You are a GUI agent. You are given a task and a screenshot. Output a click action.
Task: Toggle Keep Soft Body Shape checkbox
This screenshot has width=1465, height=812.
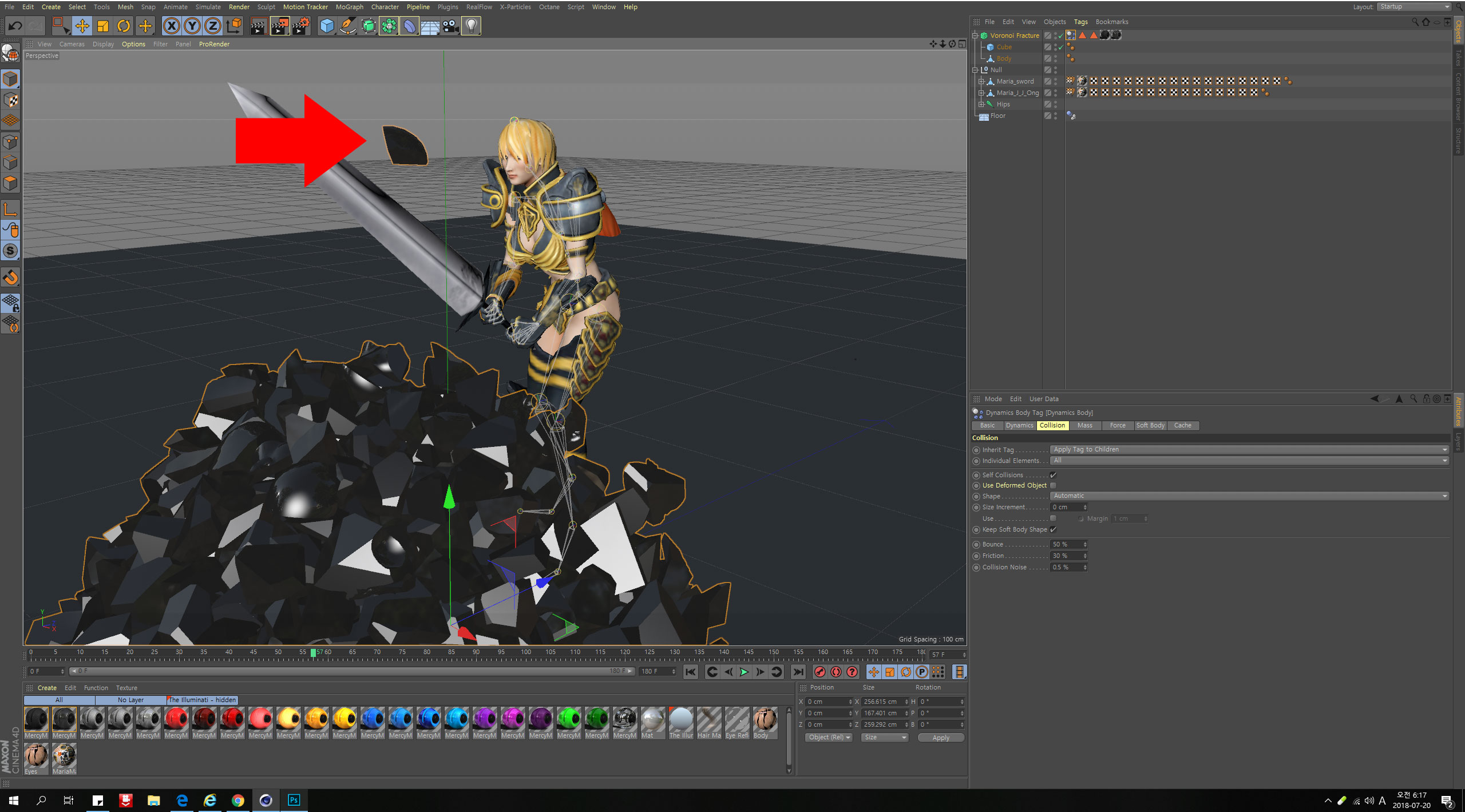(1053, 529)
